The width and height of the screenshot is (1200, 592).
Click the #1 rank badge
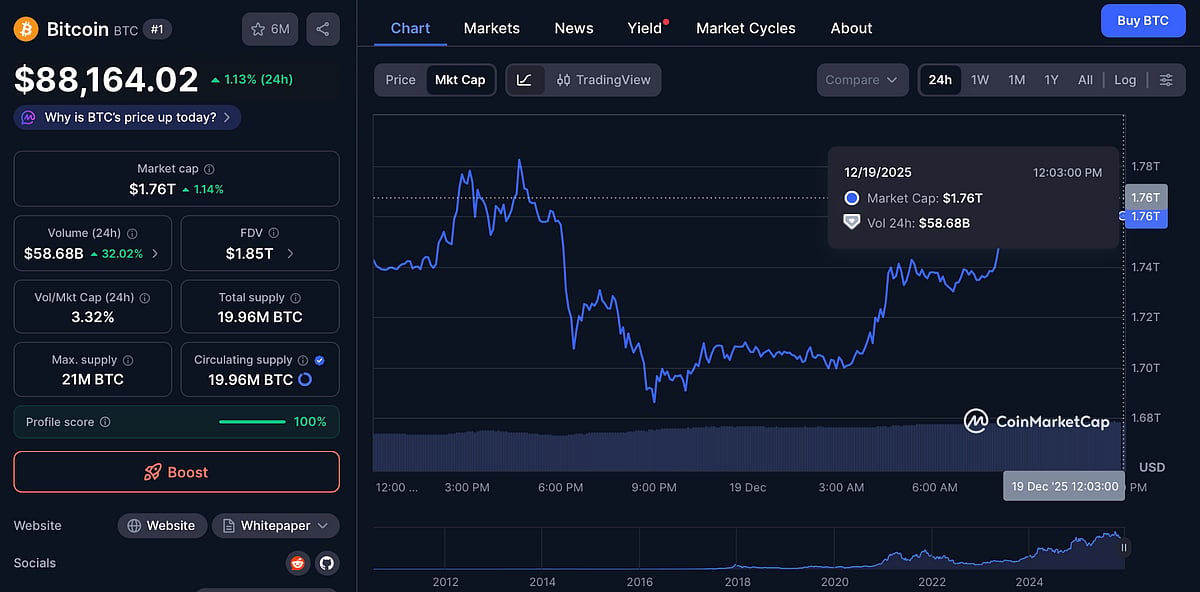tap(157, 29)
